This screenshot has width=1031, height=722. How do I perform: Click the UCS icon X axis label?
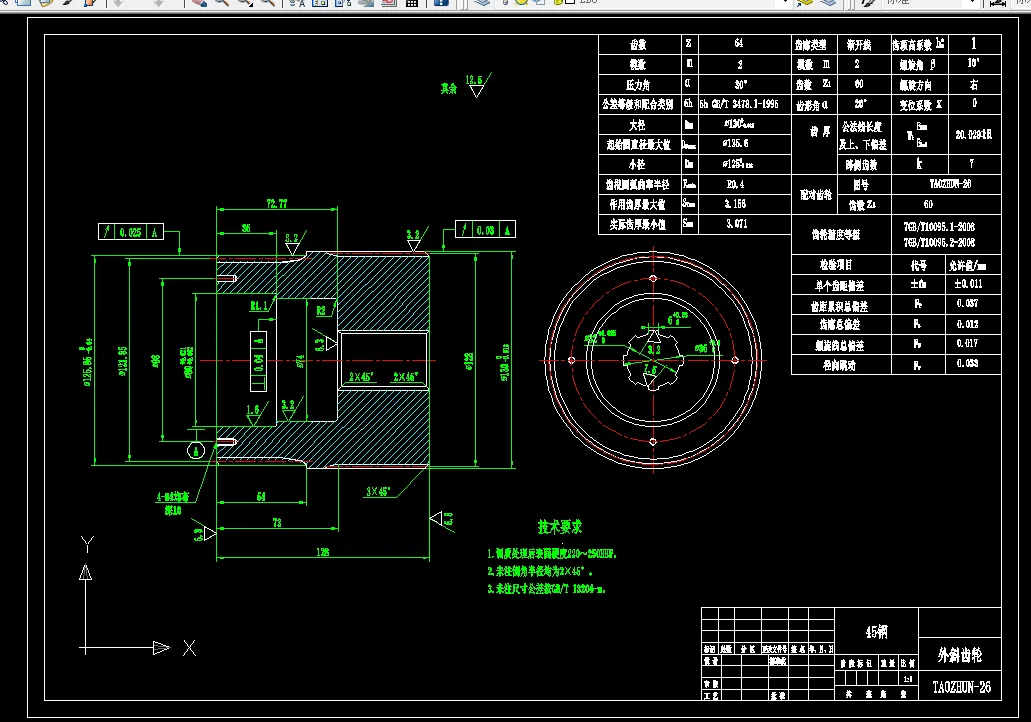tap(189, 648)
